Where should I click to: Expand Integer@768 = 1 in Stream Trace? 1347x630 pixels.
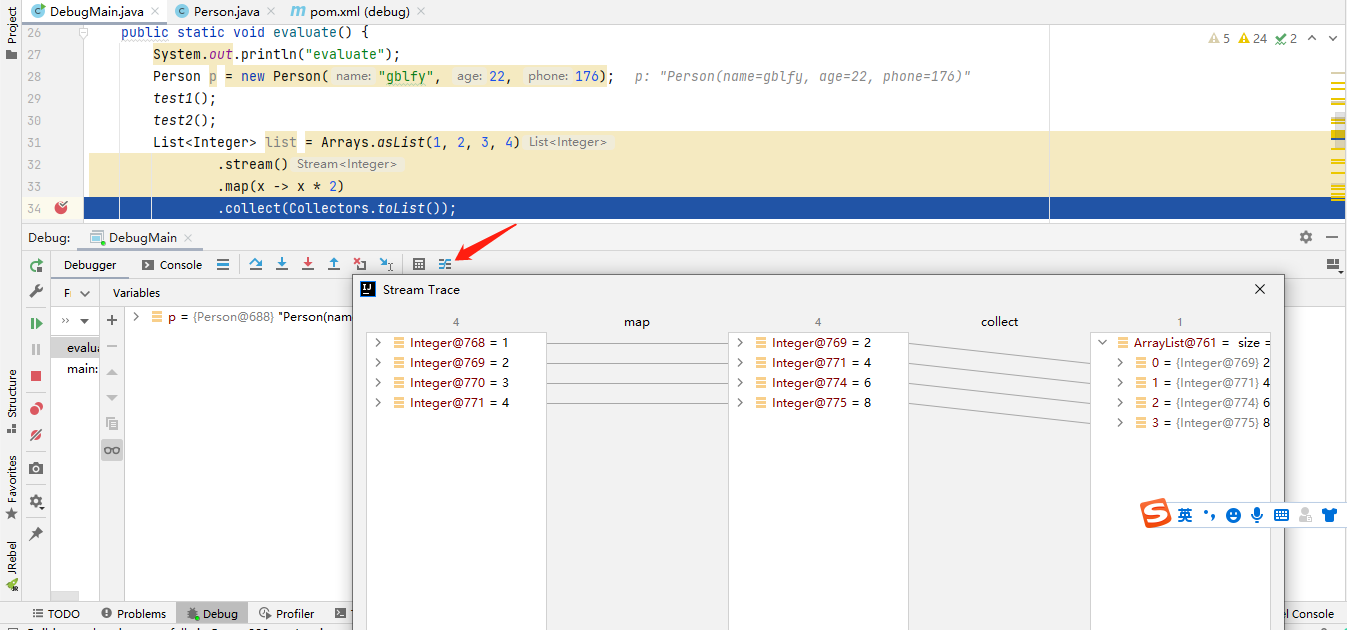point(378,343)
